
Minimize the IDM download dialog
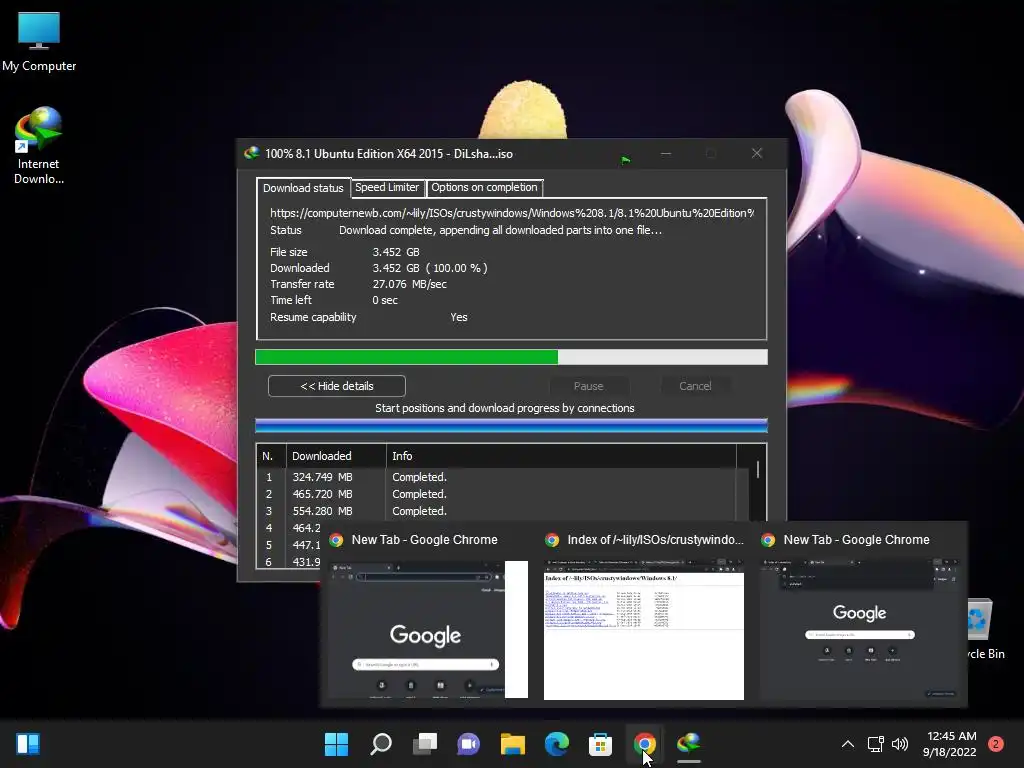coord(666,153)
